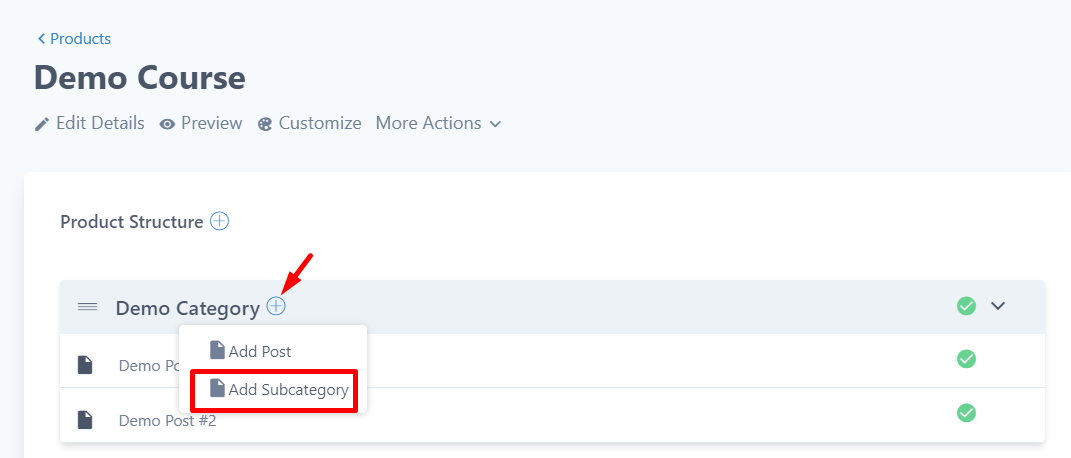Open the Customize link

pos(319,123)
